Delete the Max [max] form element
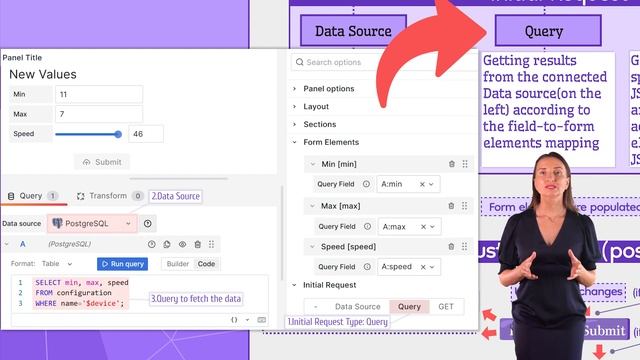Image resolution: width=640 pixels, height=360 pixels. pyautogui.click(x=451, y=206)
